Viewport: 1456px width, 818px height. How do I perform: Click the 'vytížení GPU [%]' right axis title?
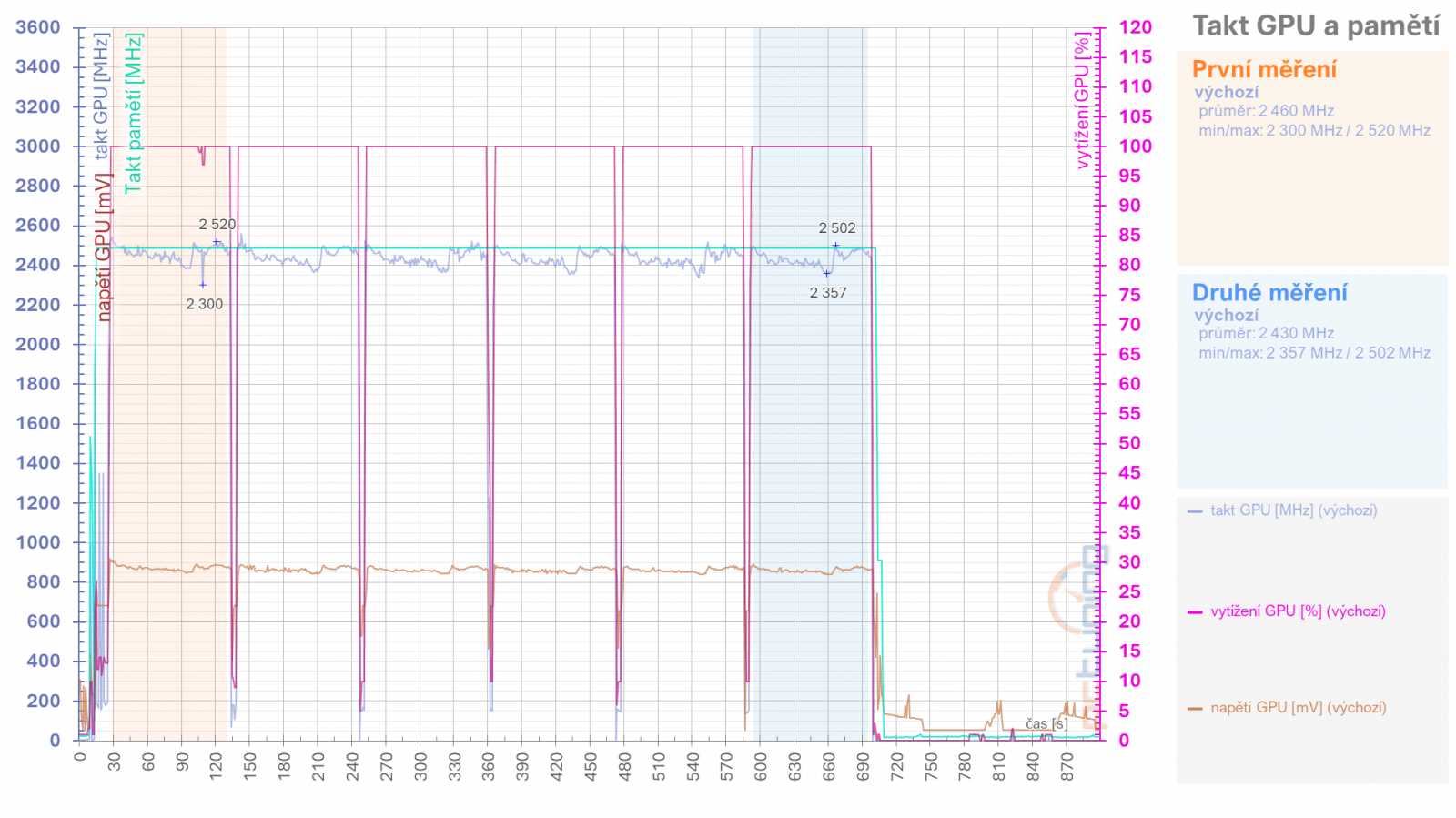click(1082, 101)
